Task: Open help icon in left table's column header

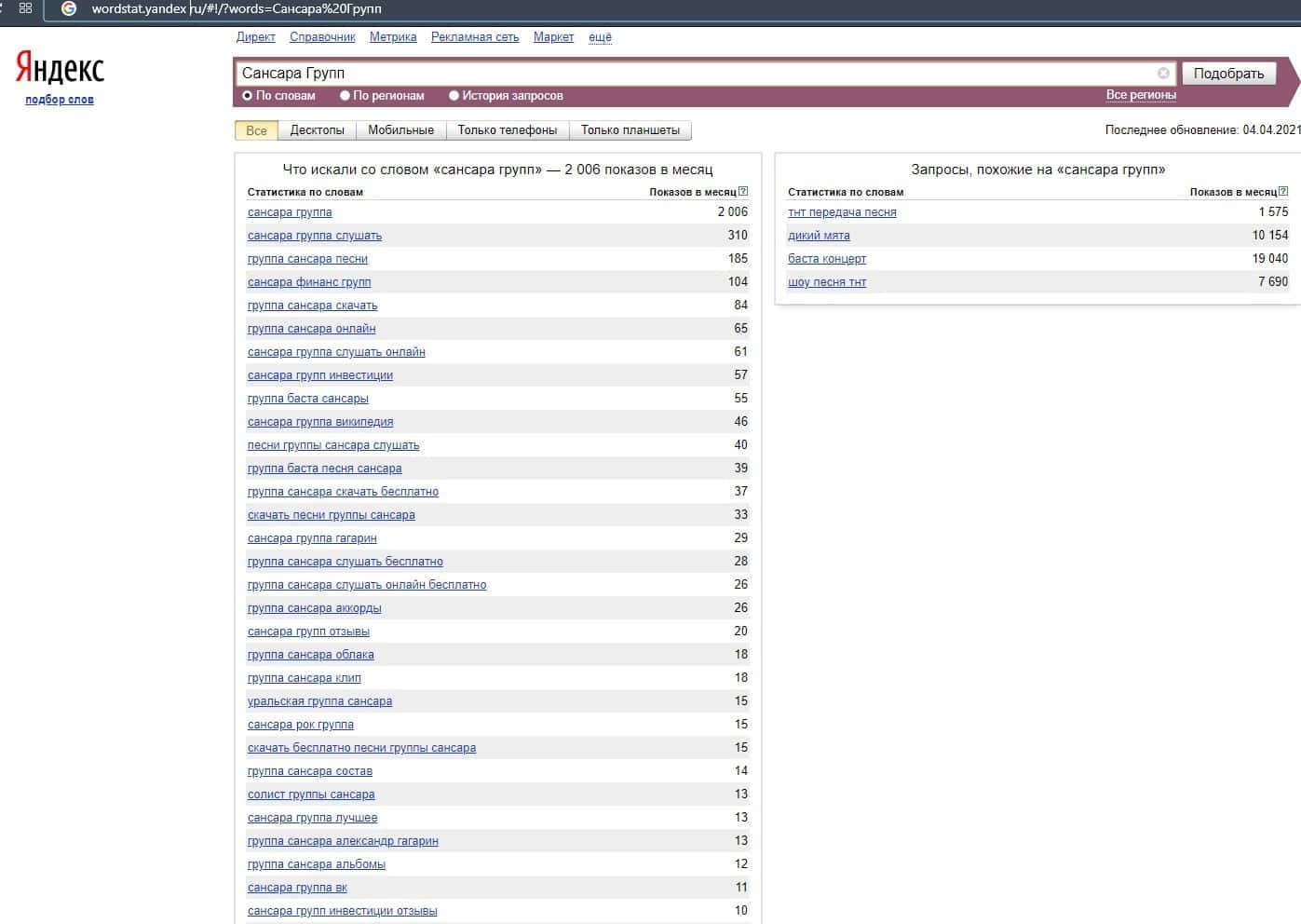Action: [743, 192]
